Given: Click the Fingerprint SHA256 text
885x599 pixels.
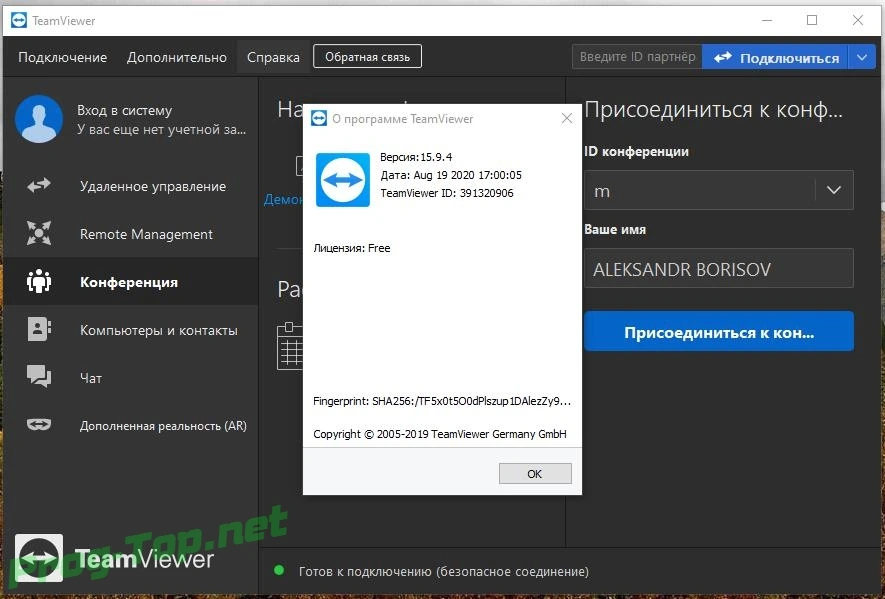Looking at the screenshot, I should (x=442, y=401).
